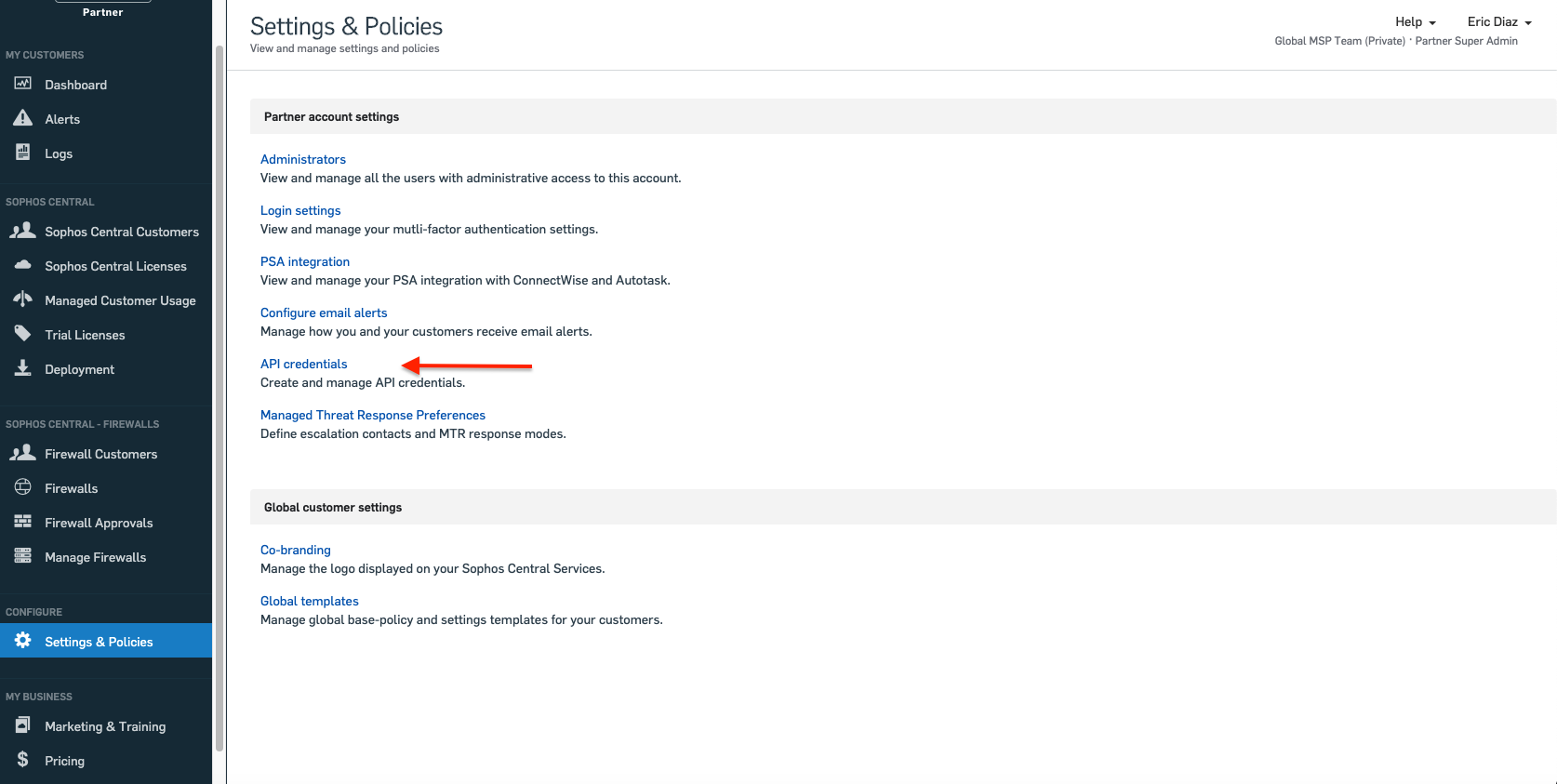
Task: Open the Co-branding link
Action: (x=296, y=550)
